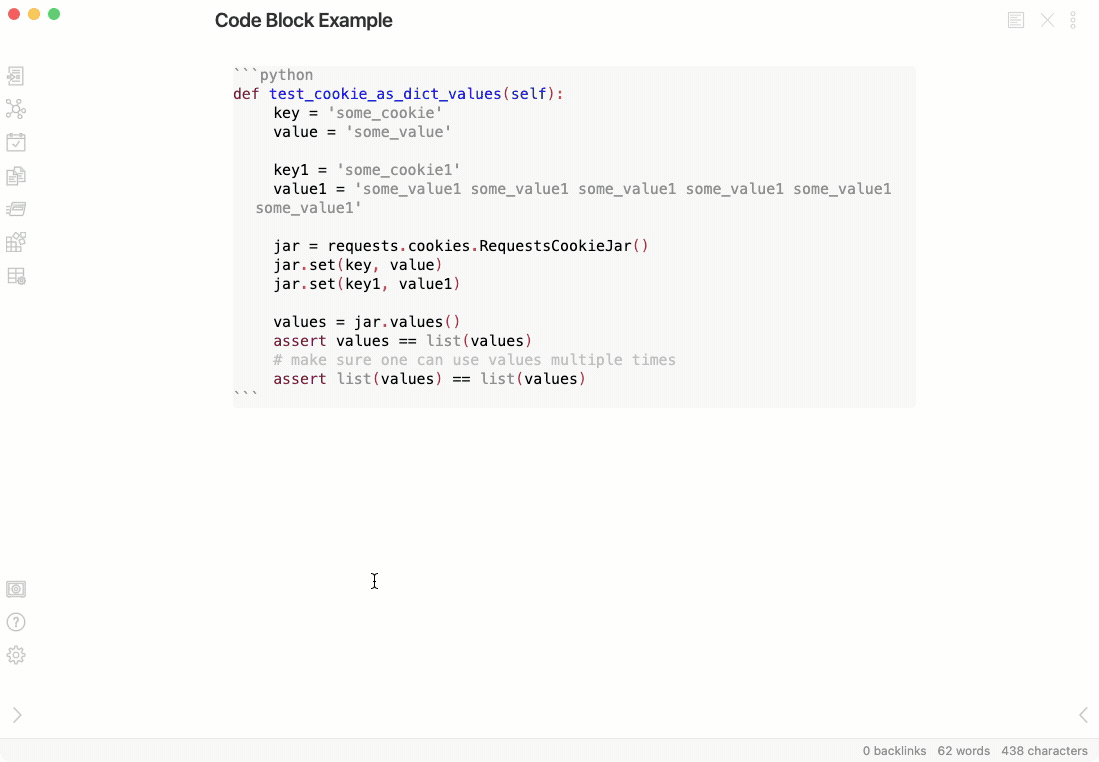Click the green macOS zoom window button
The image size is (1099, 762).
[x=54, y=14]
